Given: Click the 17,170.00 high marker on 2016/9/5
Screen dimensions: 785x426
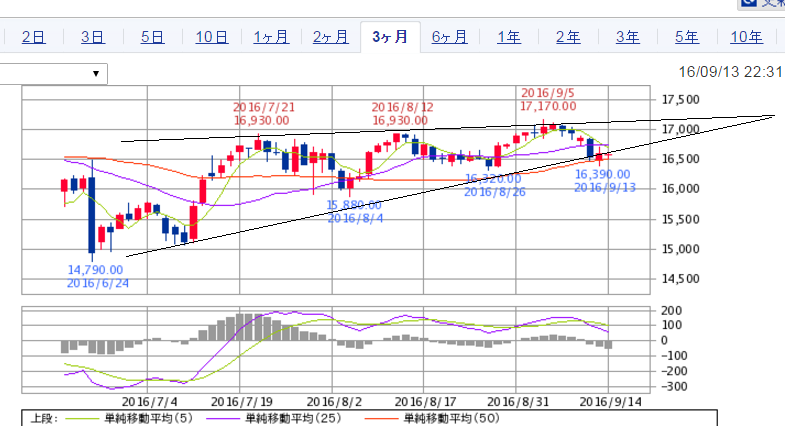Looking at the screenshot, I should (x=547, y=106).
